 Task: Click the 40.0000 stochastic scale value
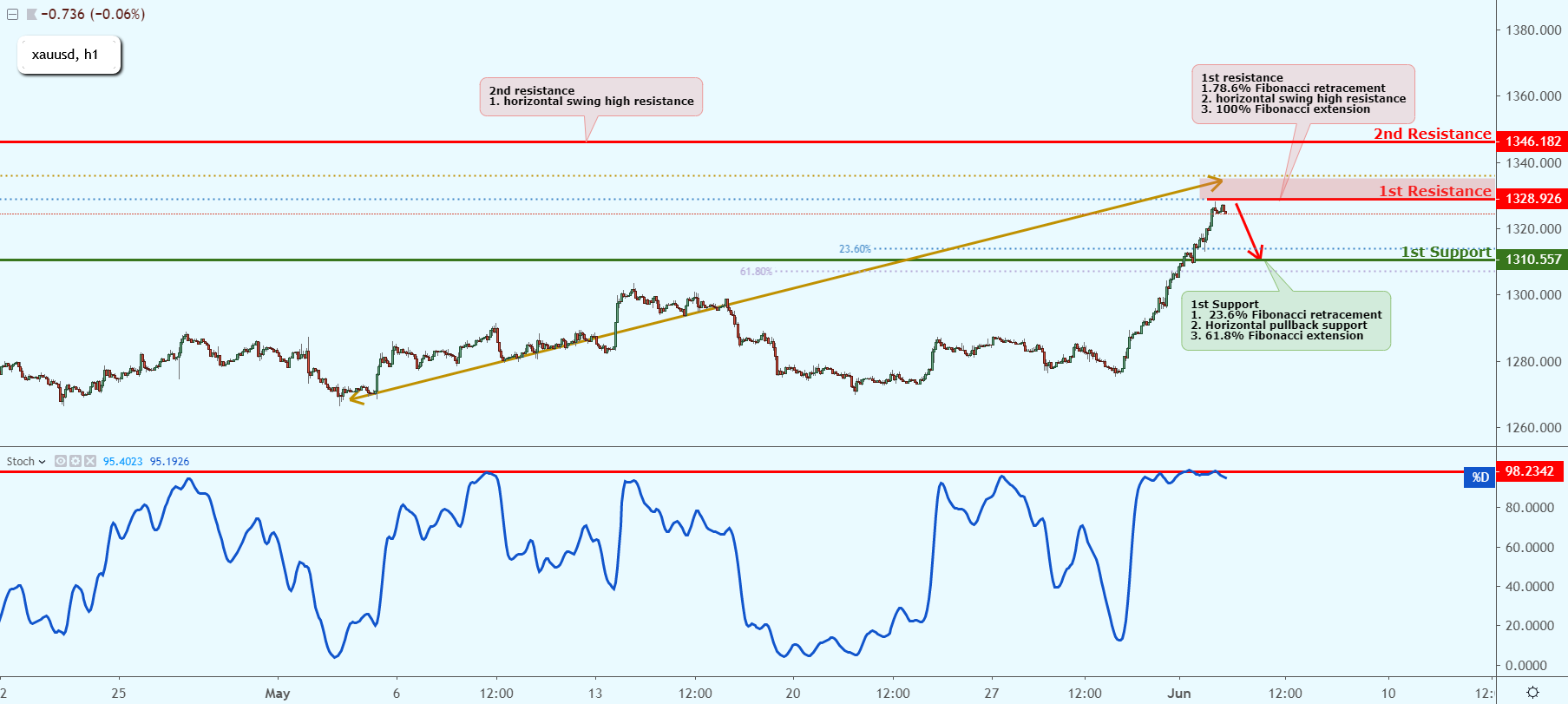pos(1530,587)
